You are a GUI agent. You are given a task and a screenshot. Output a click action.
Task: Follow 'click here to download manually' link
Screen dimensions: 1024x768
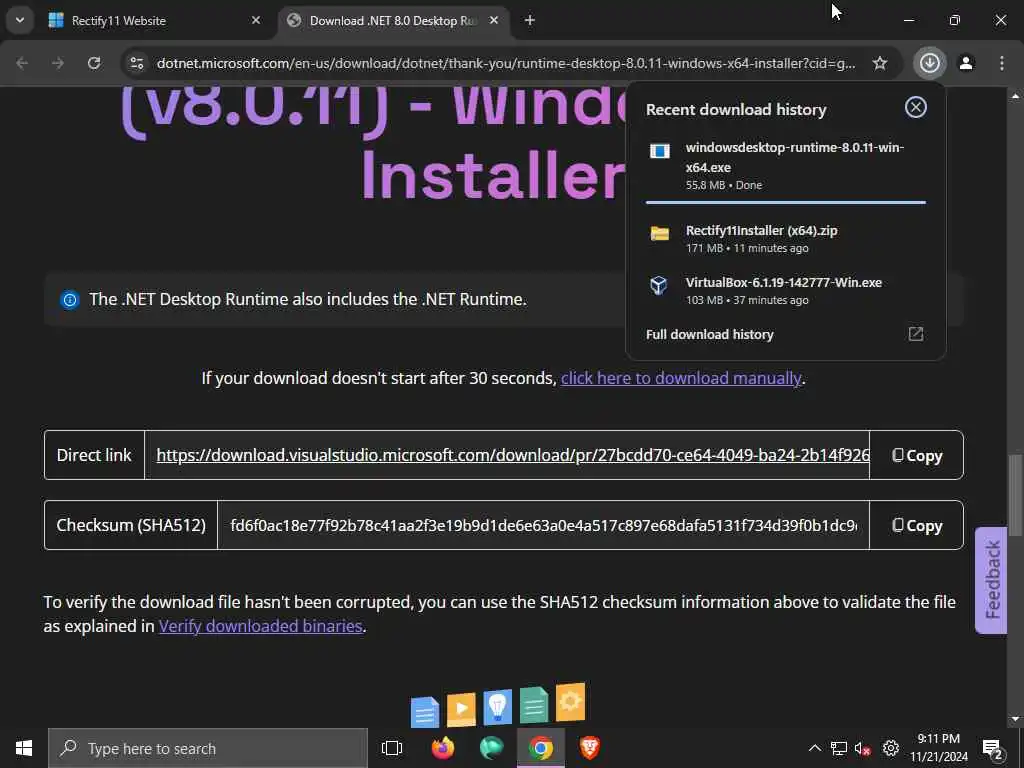click(x=681, y=378)
